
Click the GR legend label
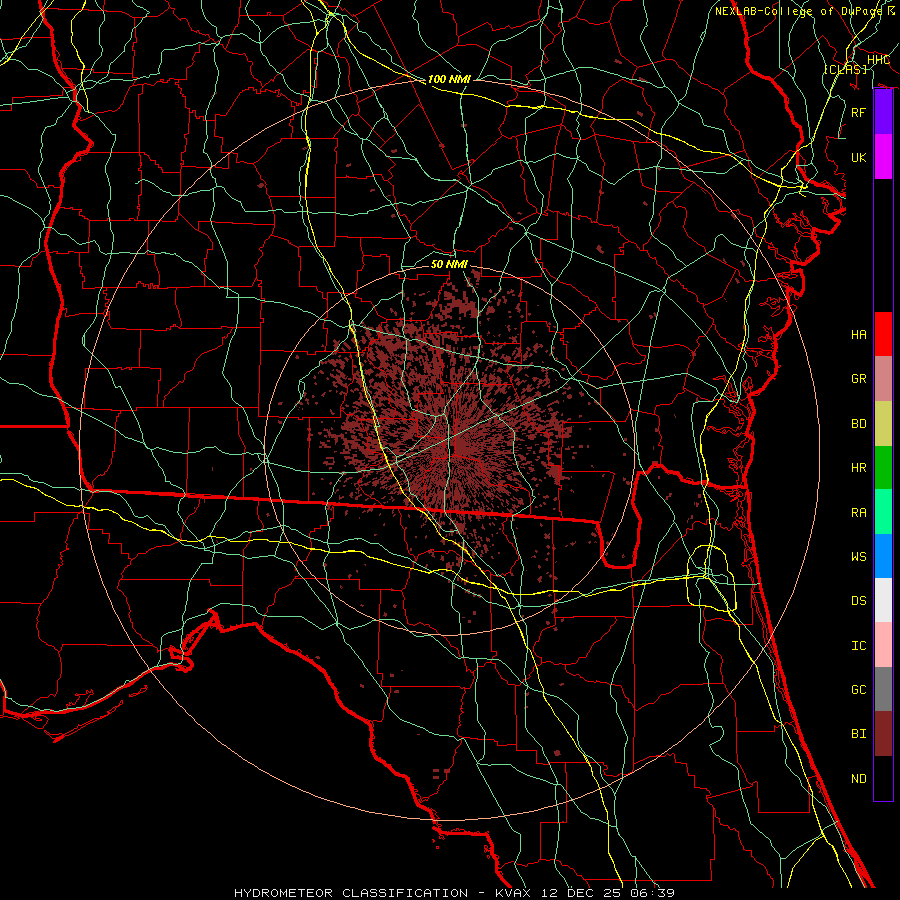tap(859, 379)
